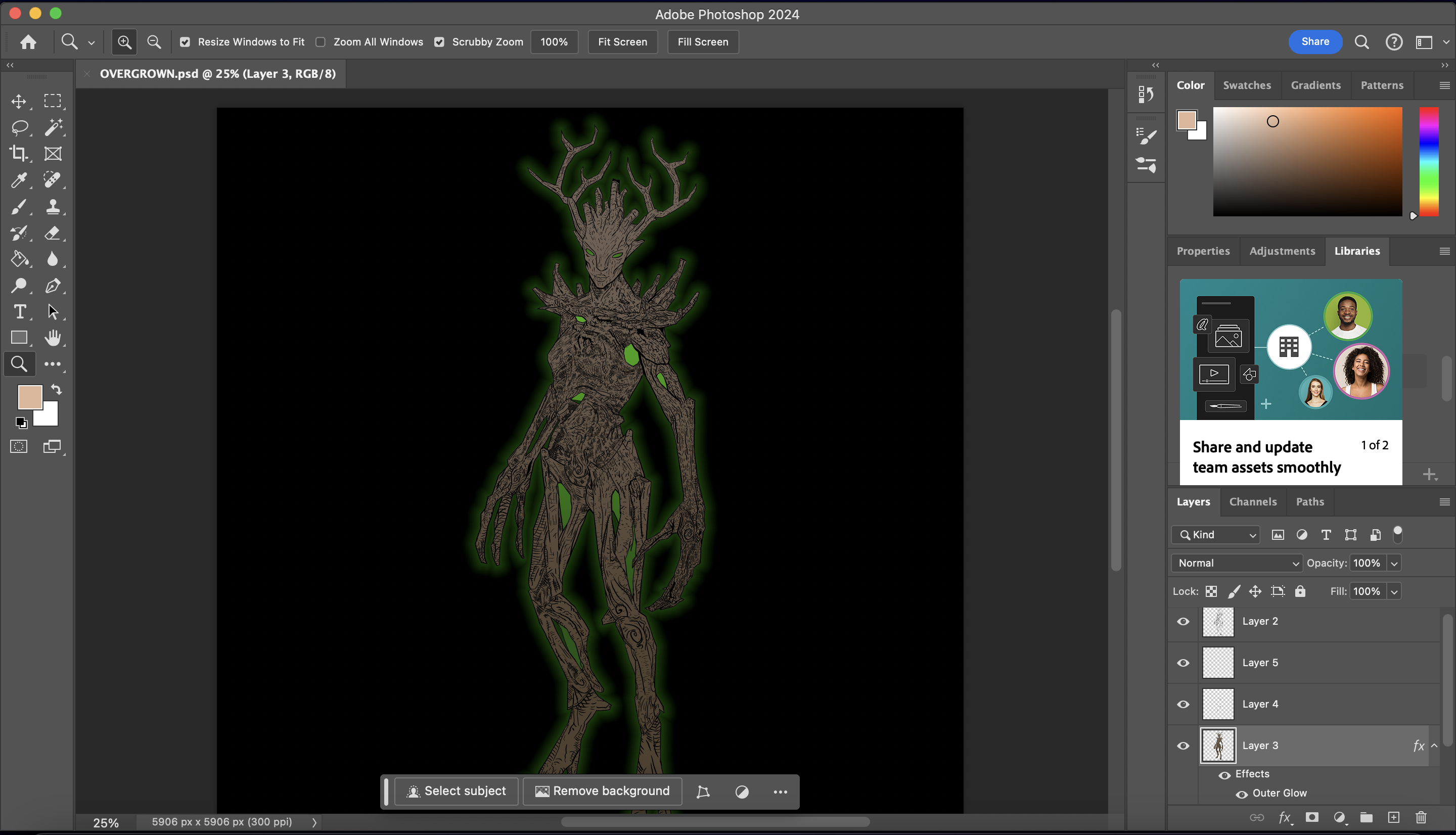Select the Lasso tool
This screenshot has height=835, width=1456.
pyautogui.click(x=20, y=127)
